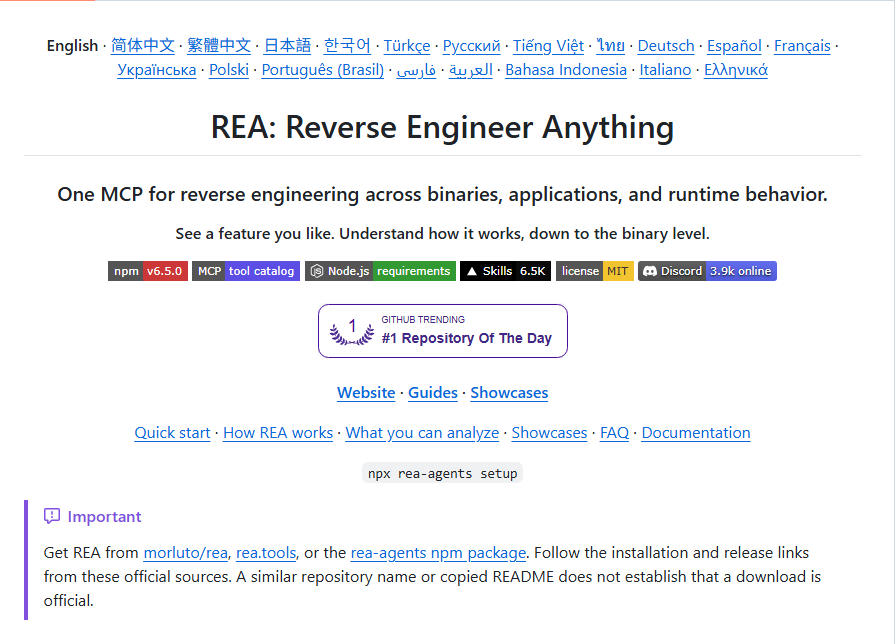Viewport: 896px width, 644px height.
Task: Open the العربية translation
Action: 471,70
